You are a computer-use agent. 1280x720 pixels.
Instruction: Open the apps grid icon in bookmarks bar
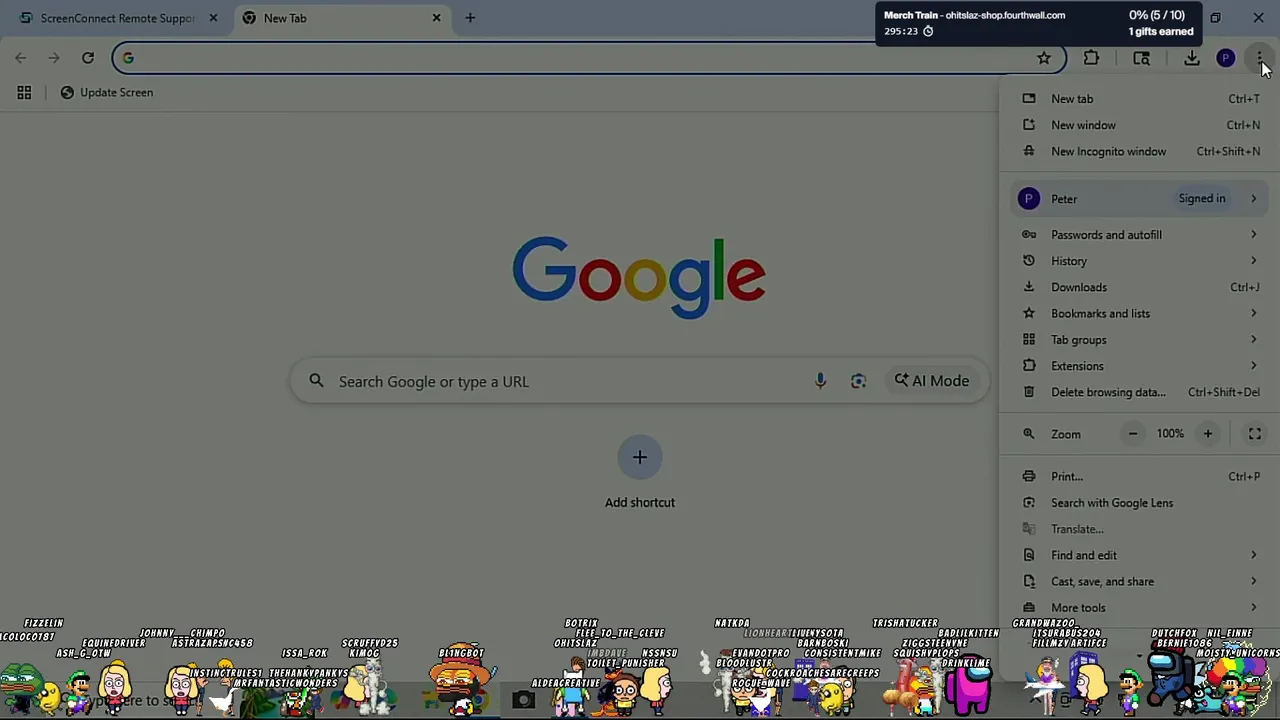coord(24,92)
